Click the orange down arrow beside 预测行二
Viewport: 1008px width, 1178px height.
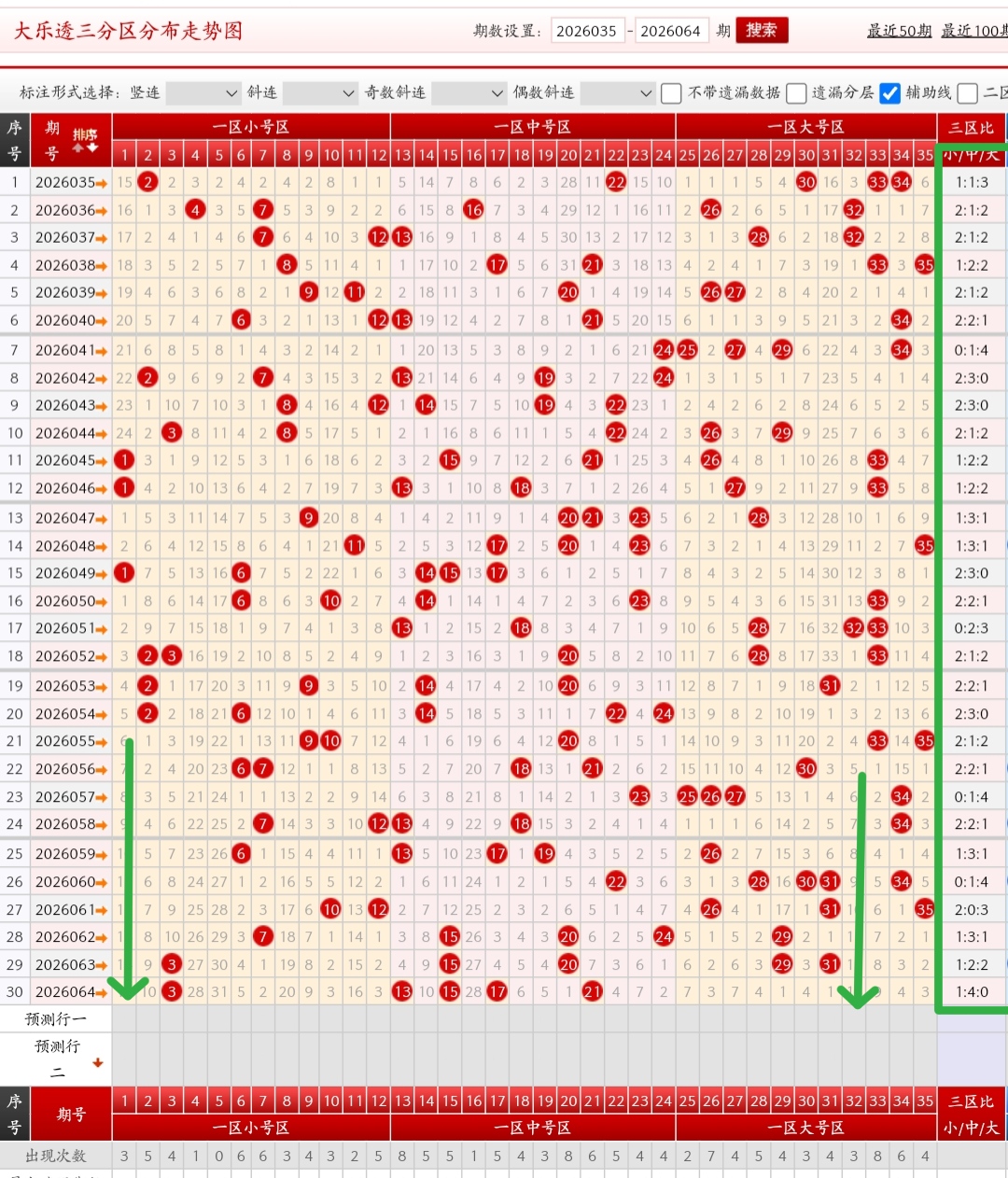(97, 1062)
